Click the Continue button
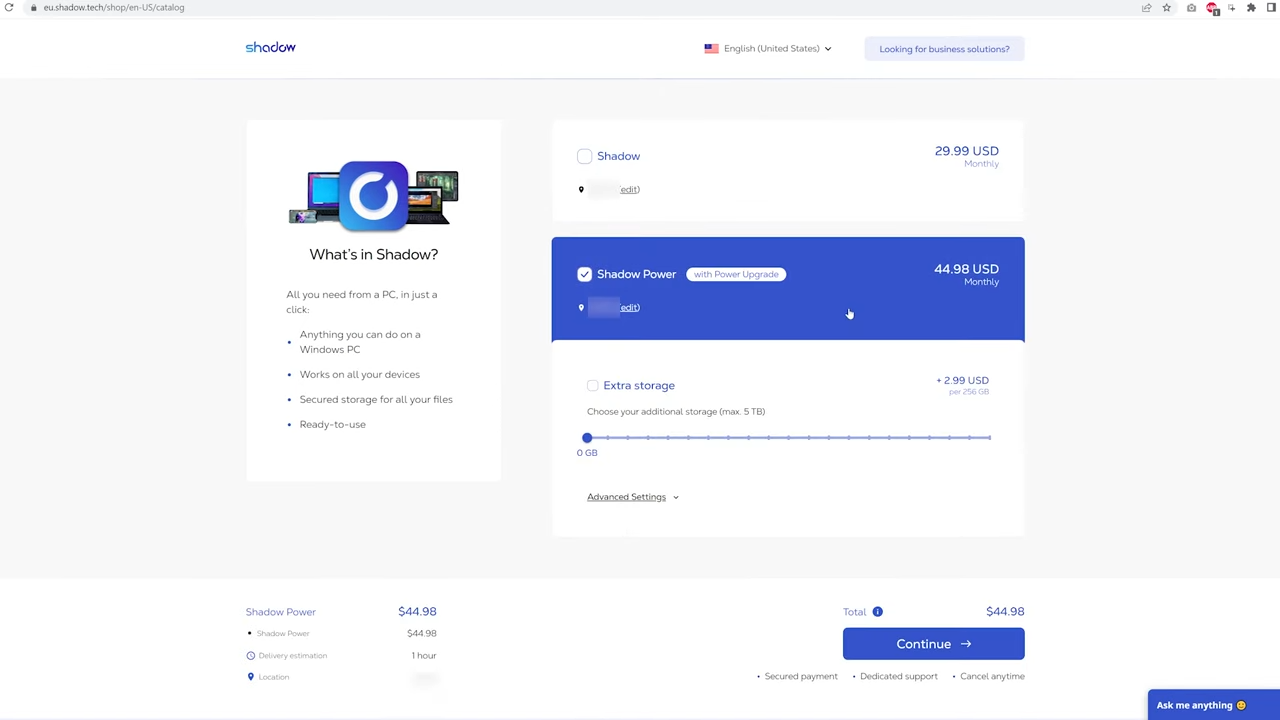 [x=933, y=644]
